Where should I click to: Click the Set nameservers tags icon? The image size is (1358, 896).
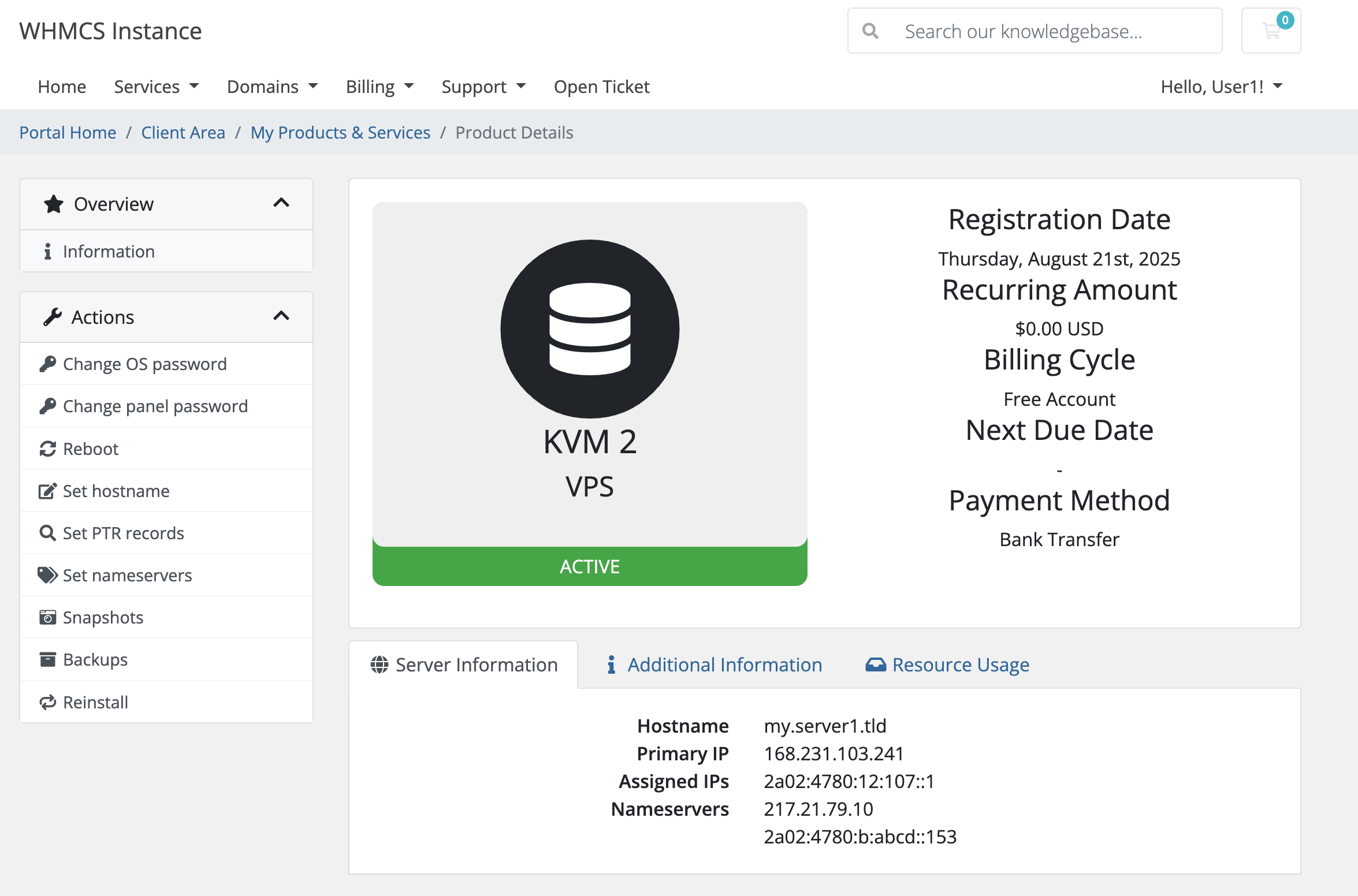(47, 575)
